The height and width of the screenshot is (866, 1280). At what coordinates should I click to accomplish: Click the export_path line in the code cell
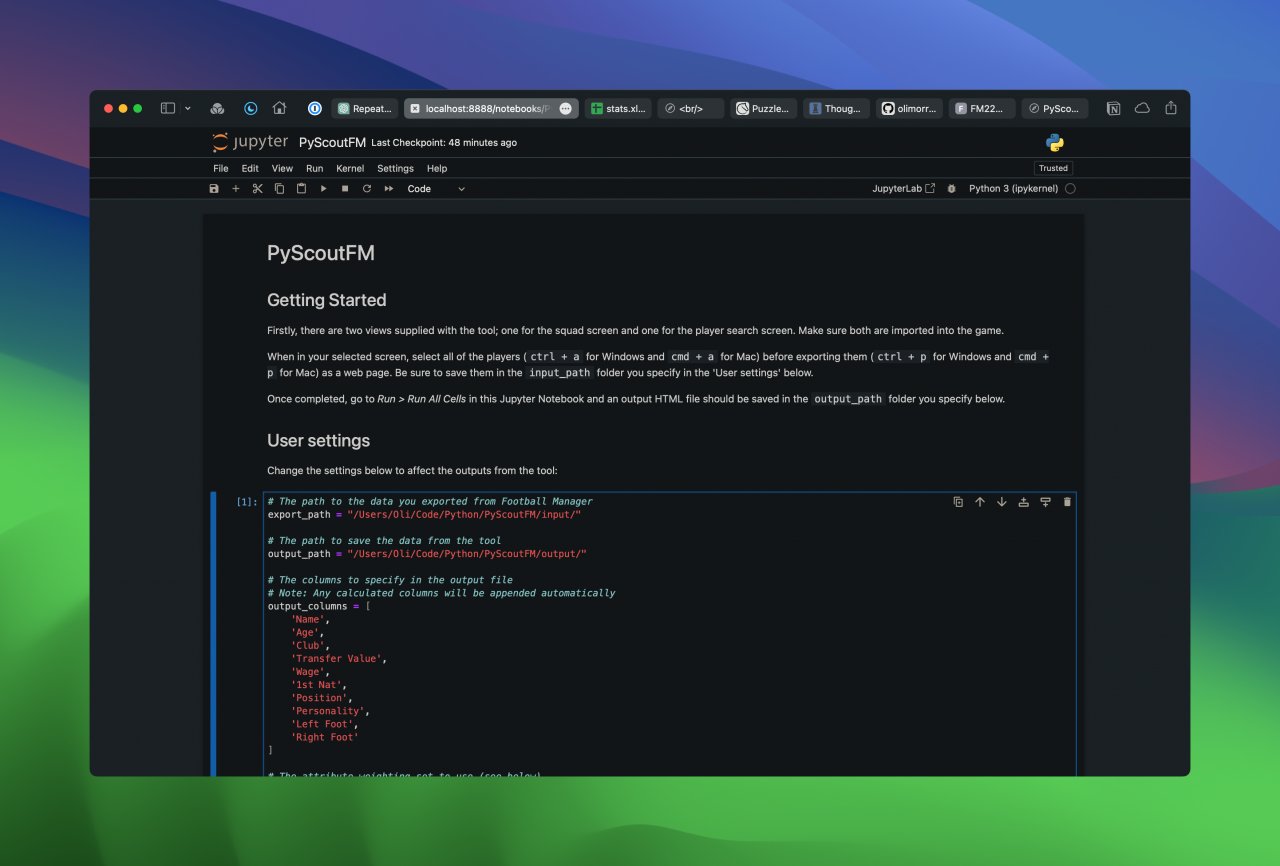(x=424, y=515)
